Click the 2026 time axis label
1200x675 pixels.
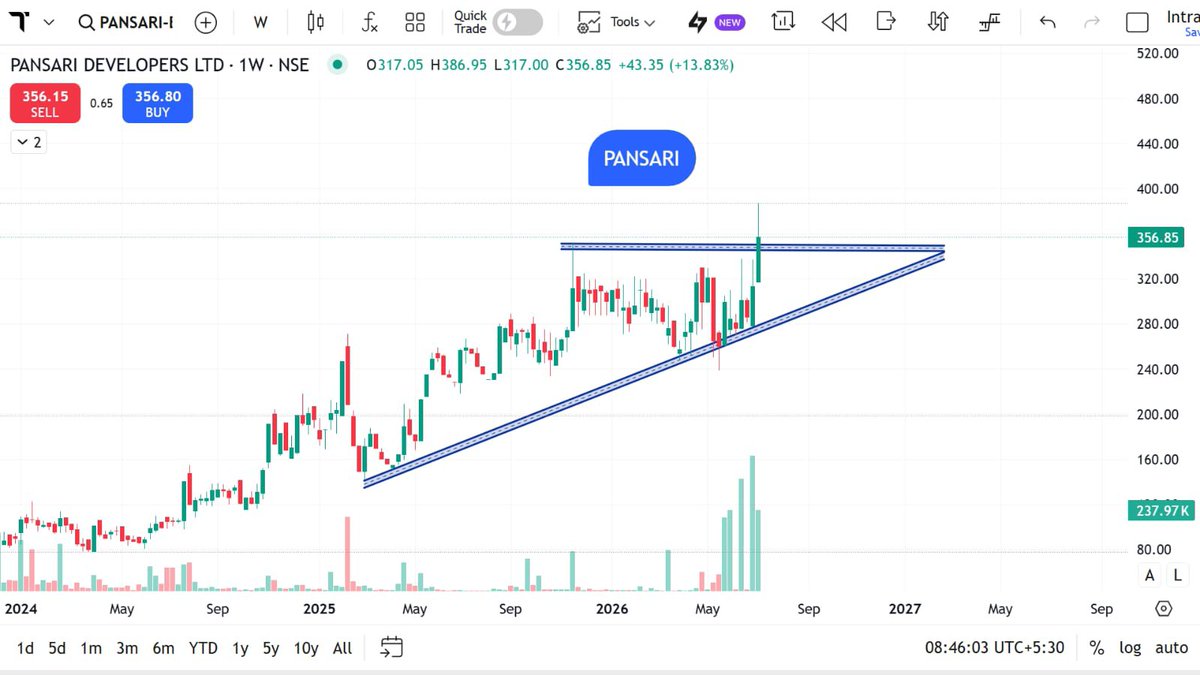(611, 609)
